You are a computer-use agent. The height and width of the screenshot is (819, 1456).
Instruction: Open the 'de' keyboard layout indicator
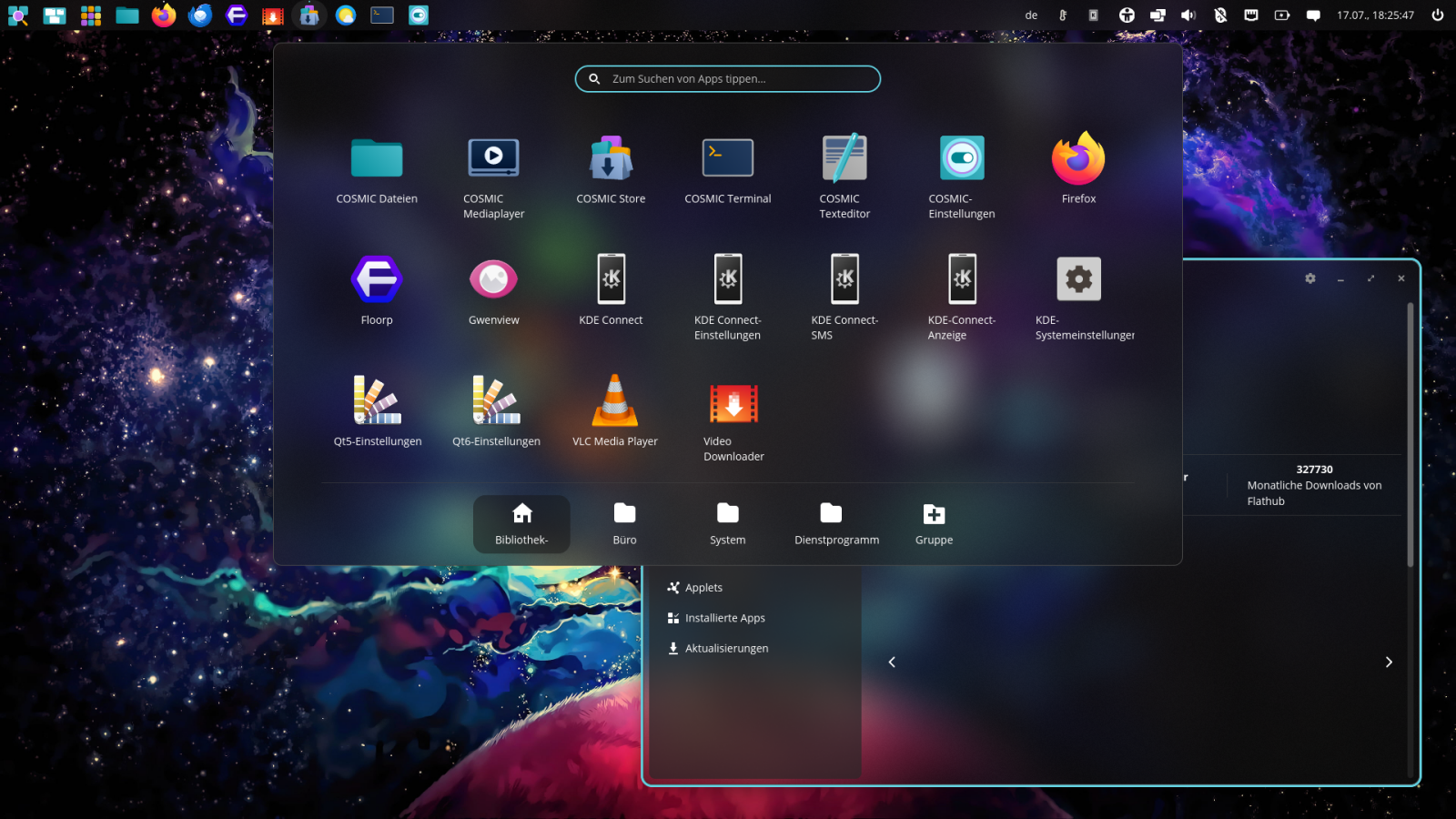point(1031,15)
